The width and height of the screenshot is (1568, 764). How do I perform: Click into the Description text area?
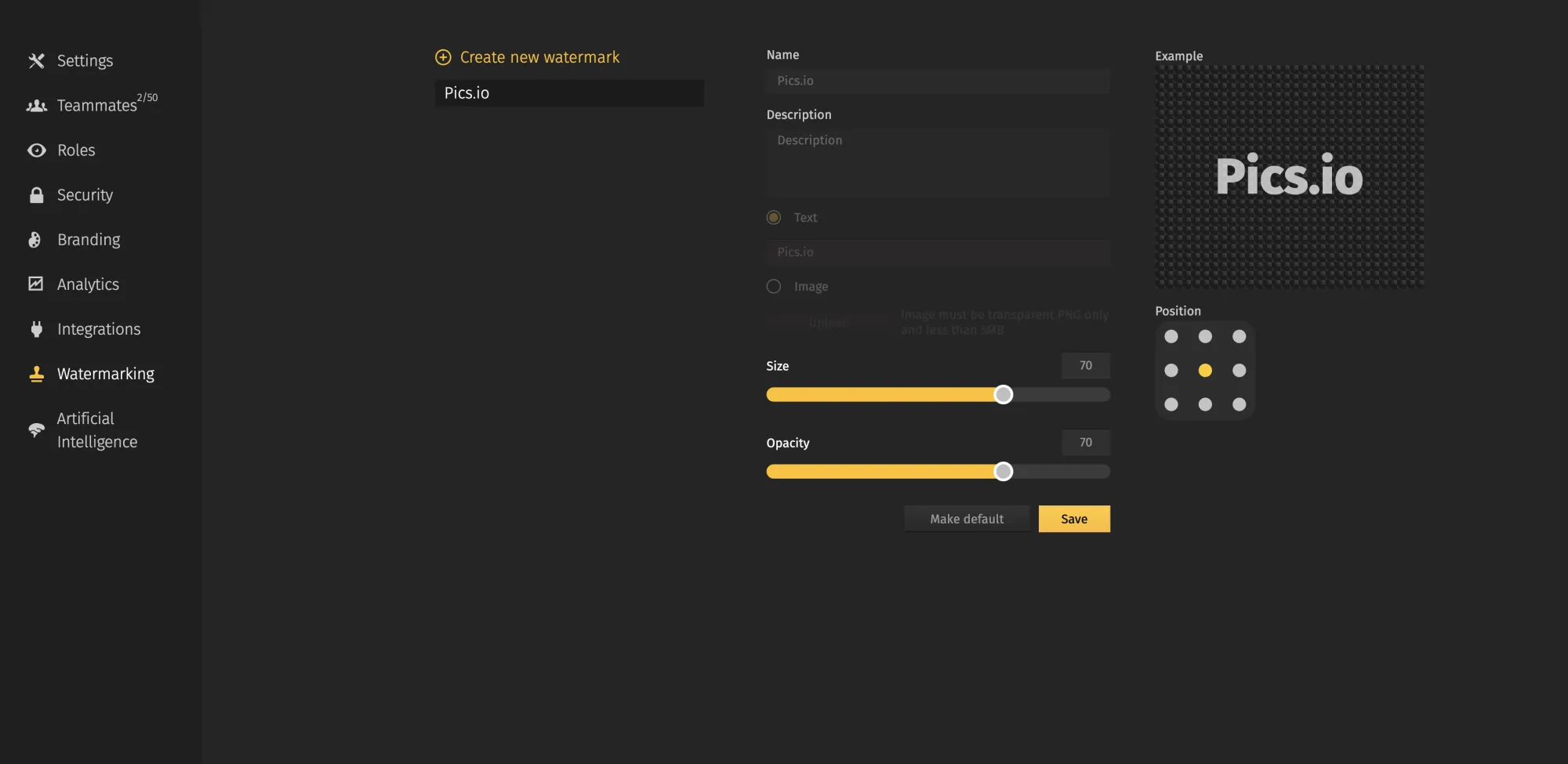point(938,163)
